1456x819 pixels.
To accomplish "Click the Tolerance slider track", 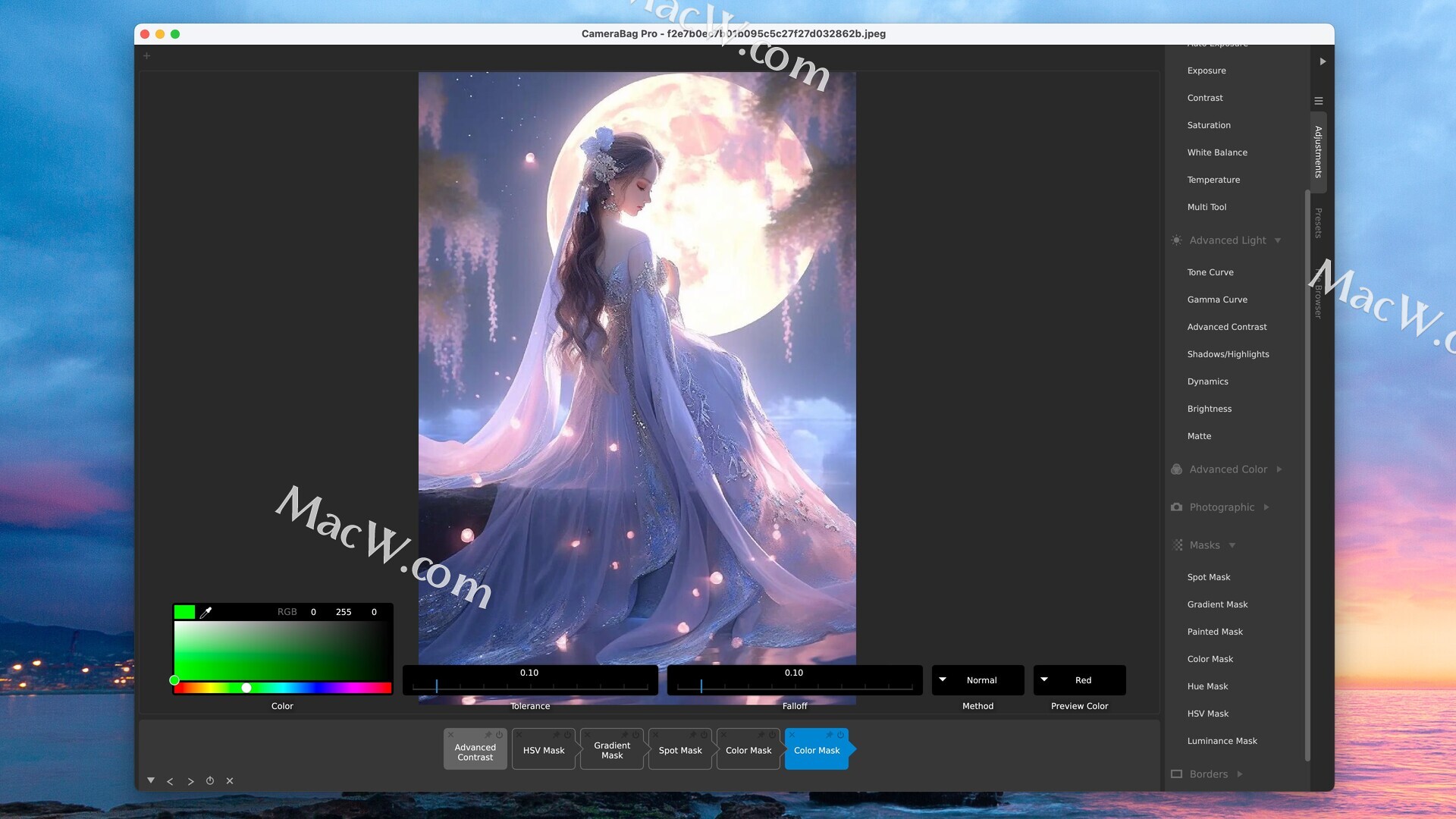I will click(x=531, y=687).
